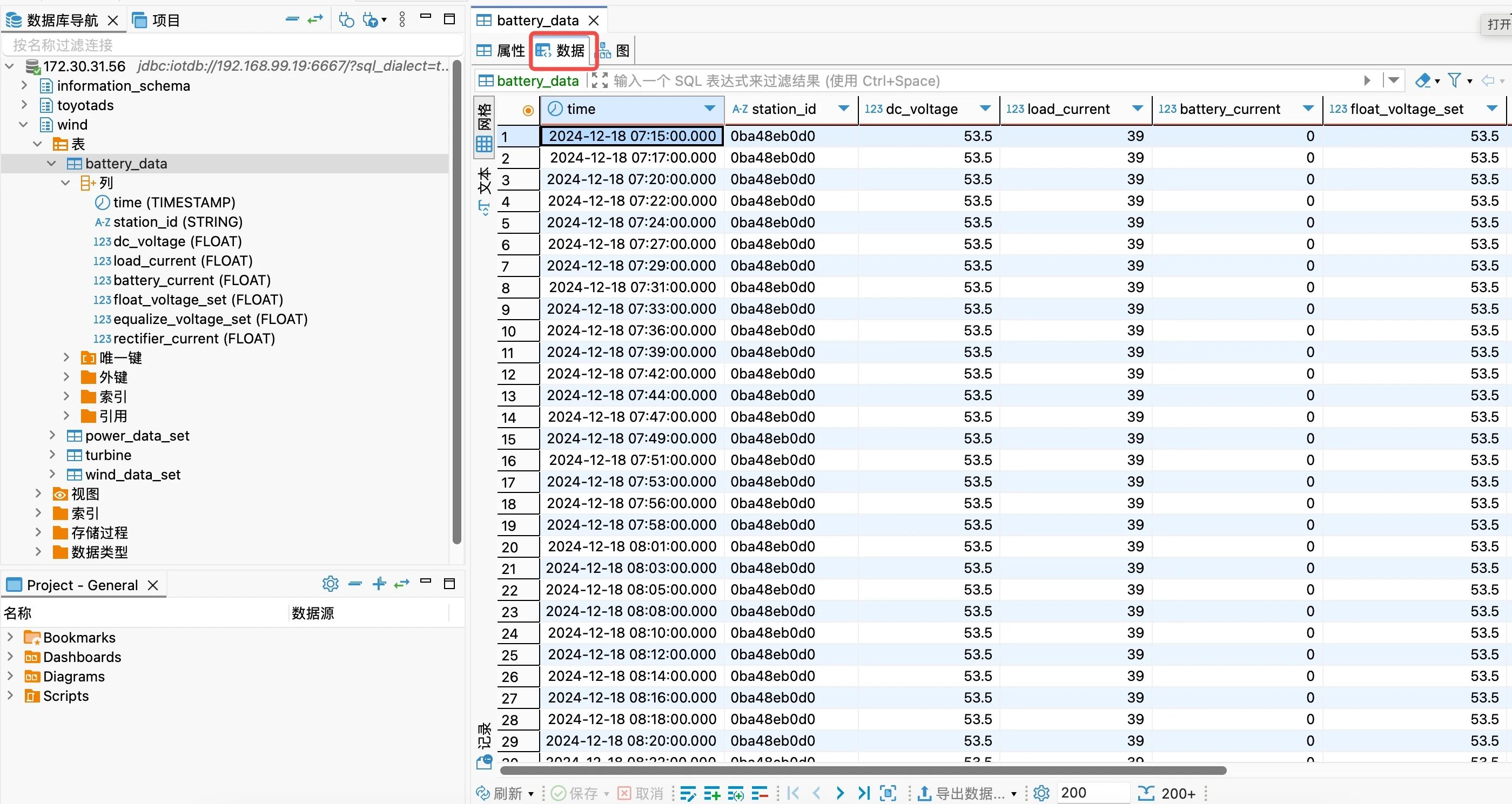Screen dimensions: 1512x804
Task: Click the fetch-all rows count icon
Action: 1145,793
